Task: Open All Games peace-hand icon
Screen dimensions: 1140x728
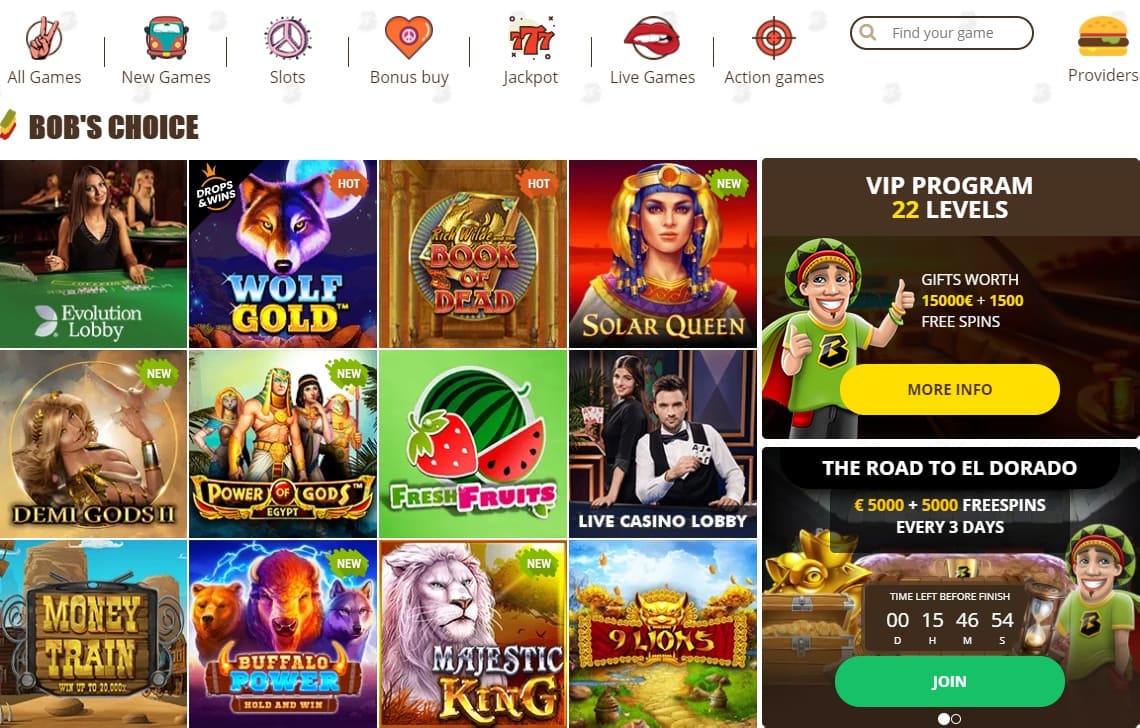Action: point(44,38)
